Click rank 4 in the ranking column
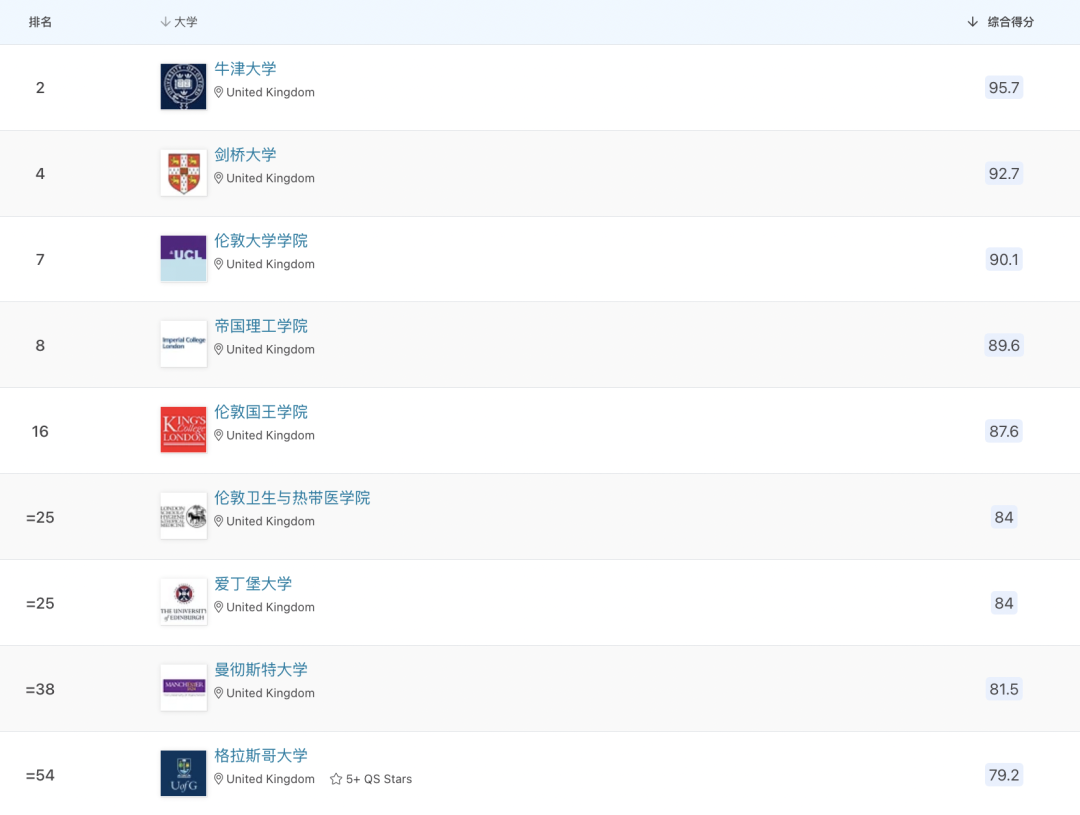Screen dimensions: 1080x815 [x=40, y=174]
